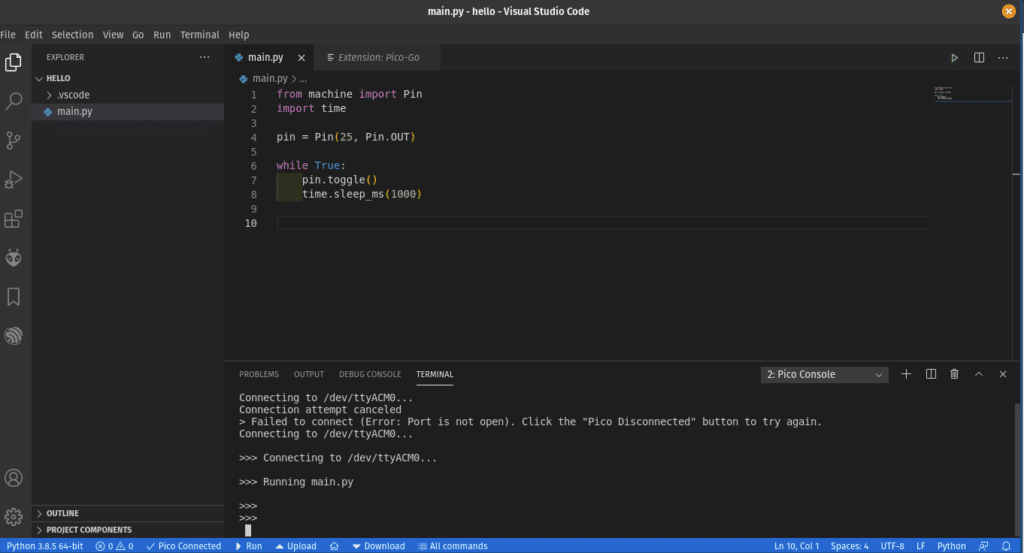The width and height of the screenshot is (1024, 553).
Task: Open Source Control view
Action: 14,140
